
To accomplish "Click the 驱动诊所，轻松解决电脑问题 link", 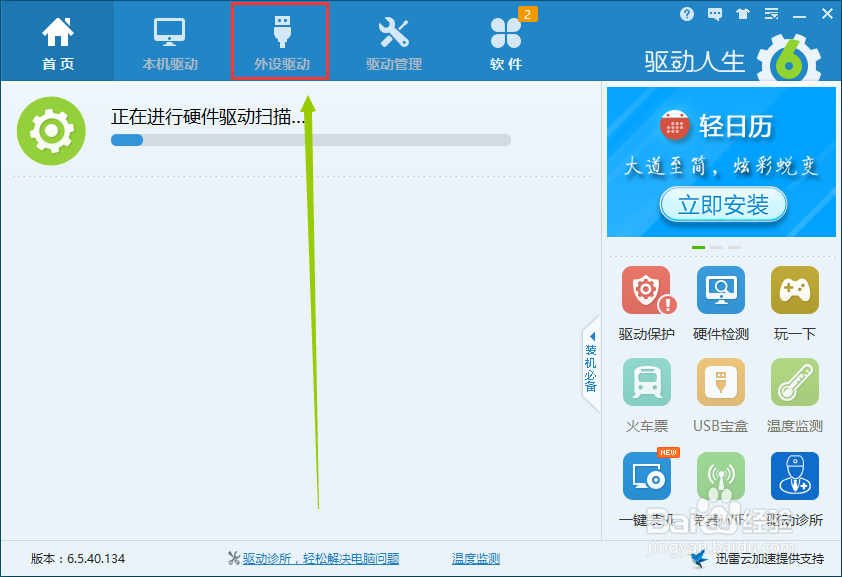I will click(x=321, y=559).
